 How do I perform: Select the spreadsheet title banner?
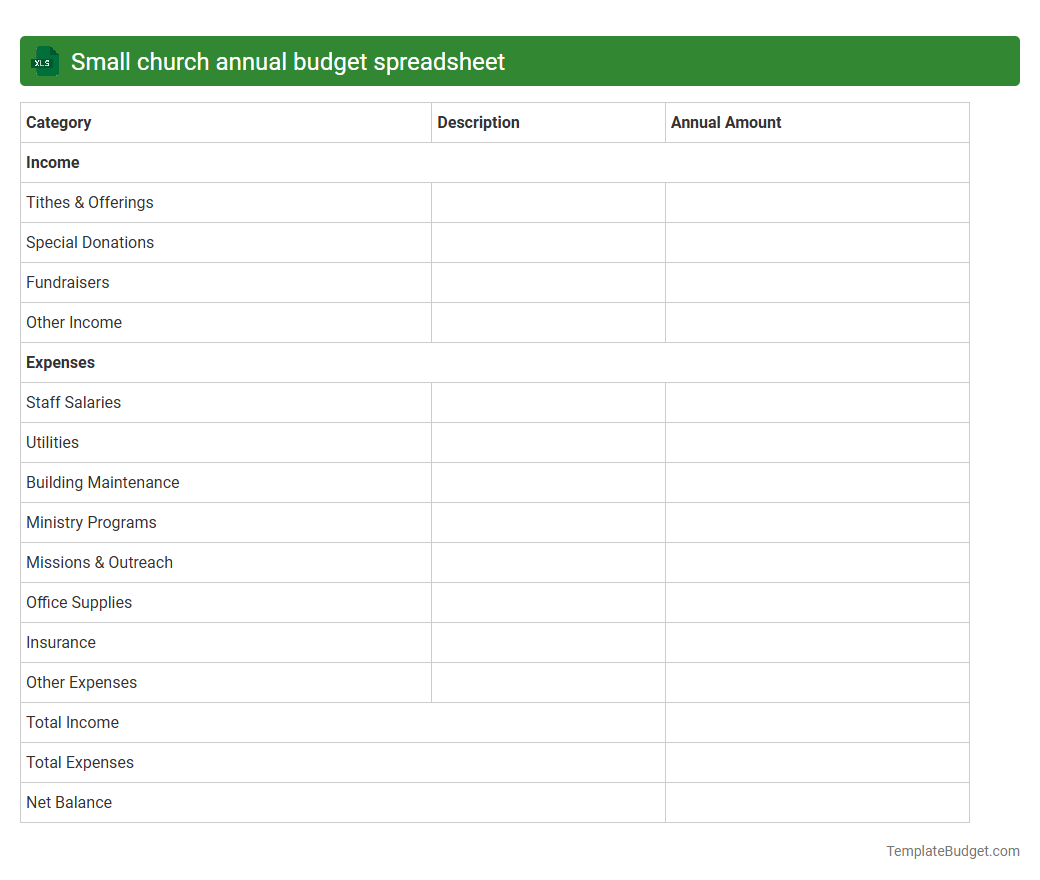coord(520,61)
